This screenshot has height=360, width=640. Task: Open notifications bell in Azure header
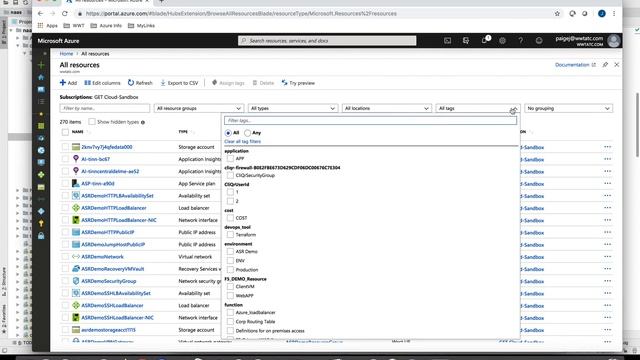click(x=484, y=40)
